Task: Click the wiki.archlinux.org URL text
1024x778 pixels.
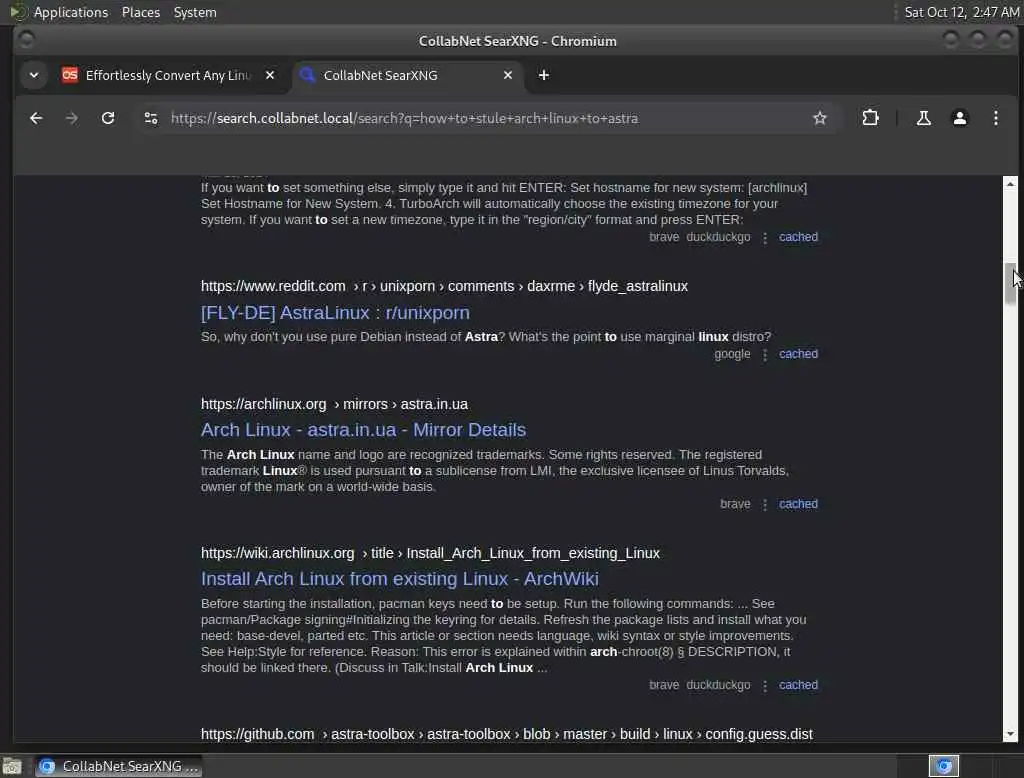Action: click(430, 553)
